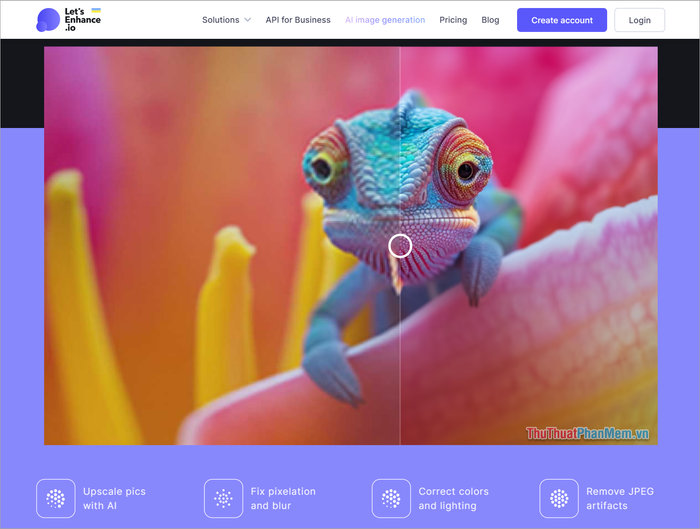Expand the Solutions dropdown menu
Screen dimensions: 700x529
(x=226, y=20)
